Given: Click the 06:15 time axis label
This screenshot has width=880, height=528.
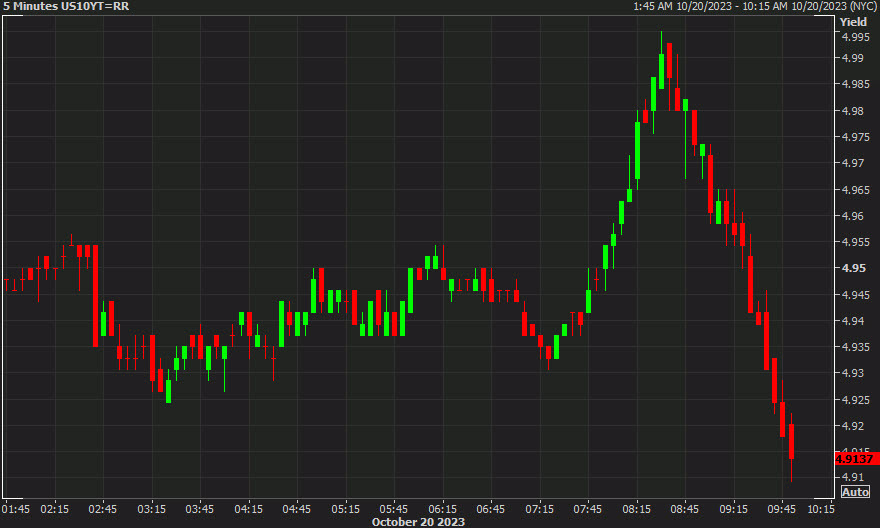Looking at the screenshot, I should click(x=443, y=509).
